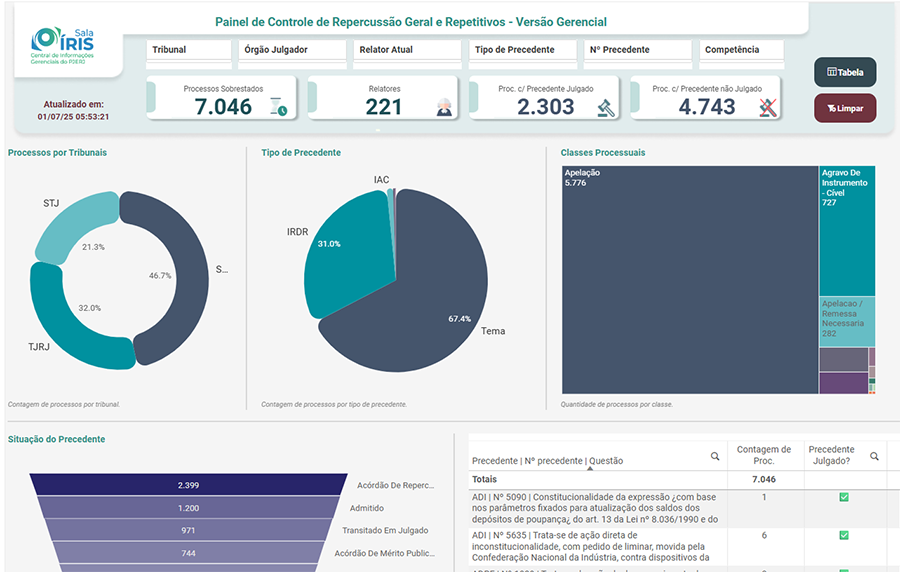Click the green checkmark for ADI Nº 5635

coord(844,535)
